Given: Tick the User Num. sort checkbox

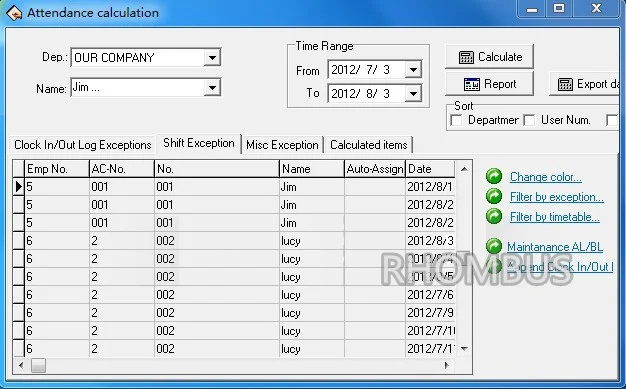Looking at the screenshot, I should click(x=529, y=120).
